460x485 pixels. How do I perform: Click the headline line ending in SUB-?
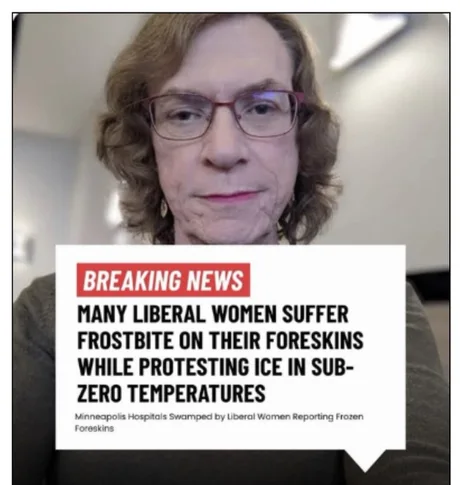pos(215,366)
